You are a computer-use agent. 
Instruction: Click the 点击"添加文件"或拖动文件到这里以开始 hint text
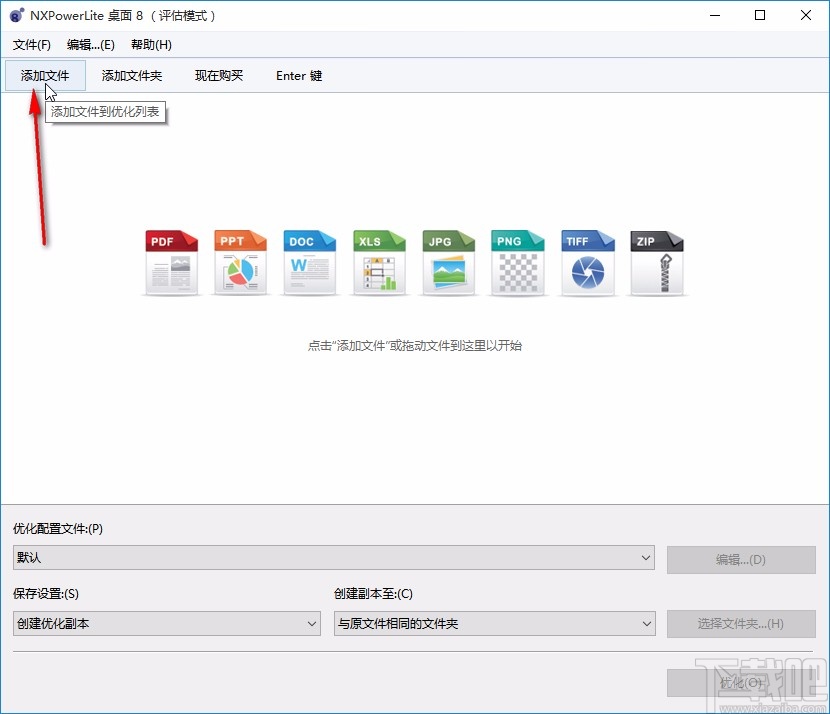pyautogui.click(x=415, y=346)
